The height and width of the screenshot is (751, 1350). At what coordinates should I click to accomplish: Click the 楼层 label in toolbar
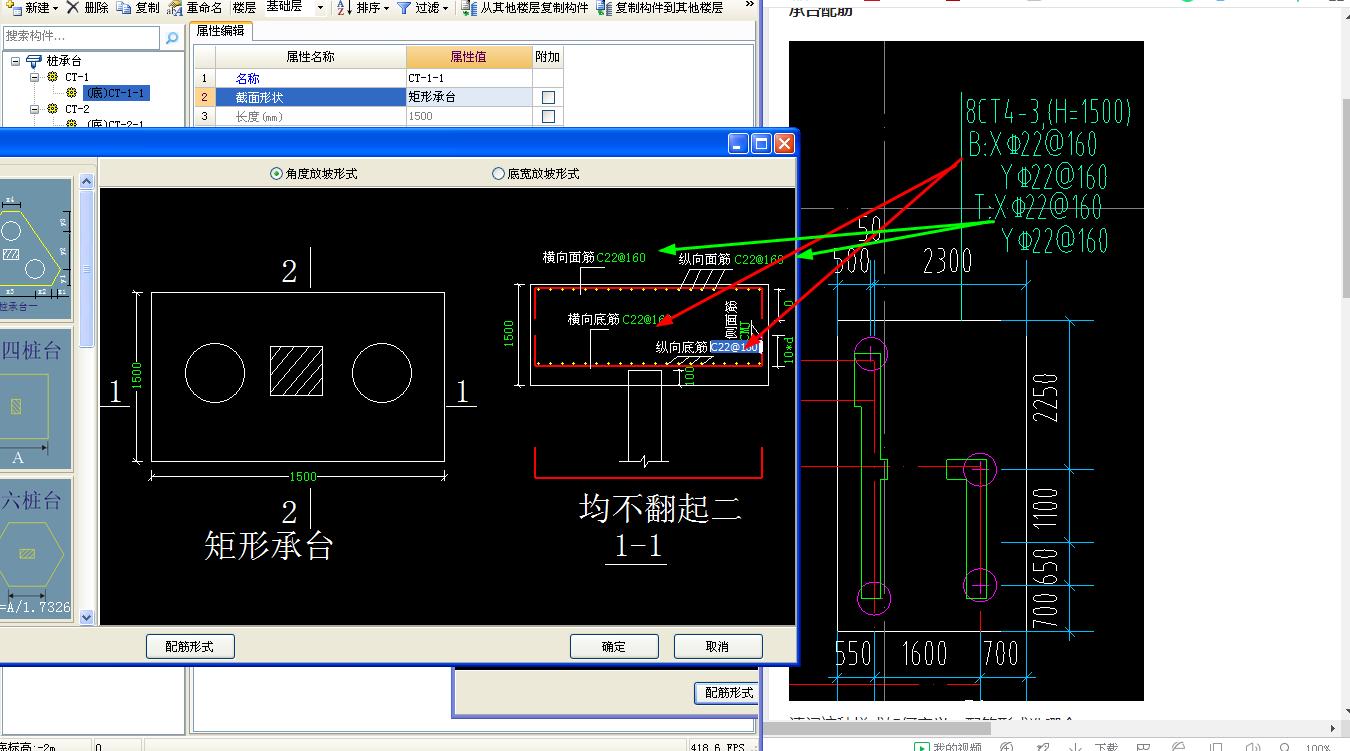click(x=244, y=7)
